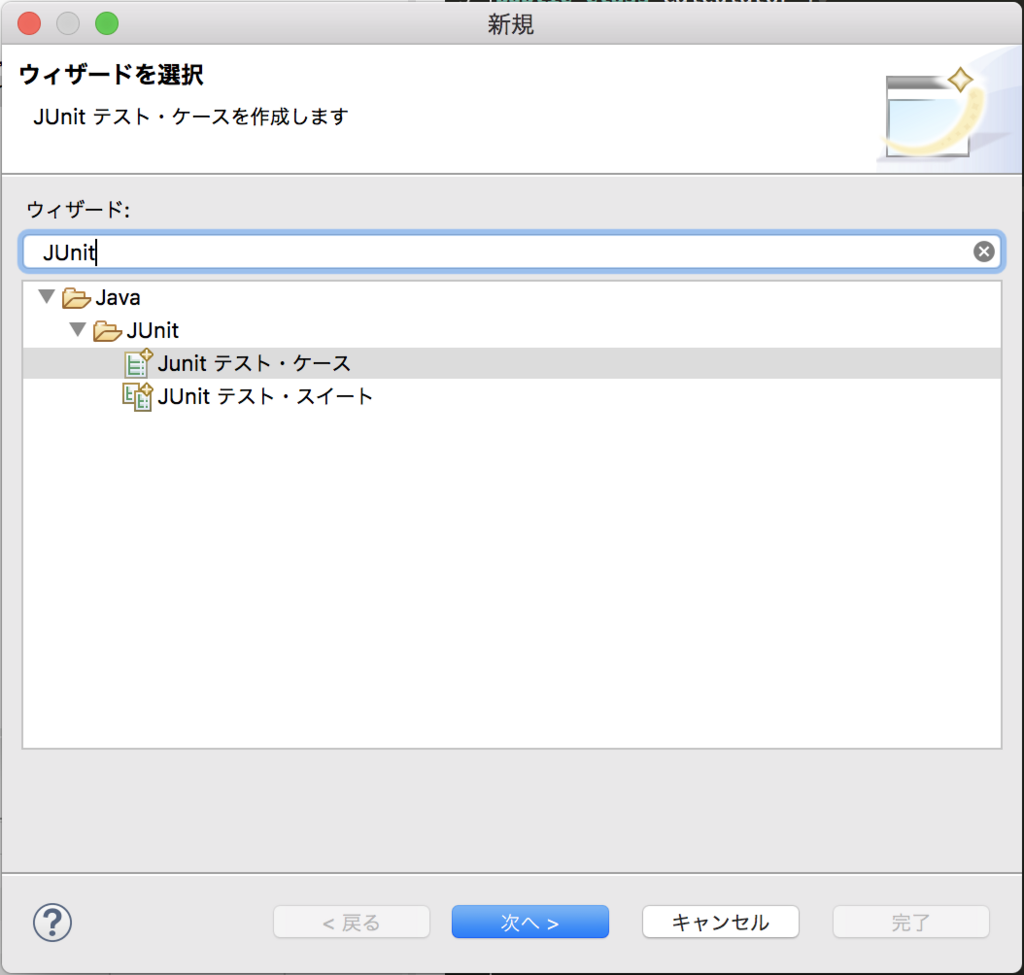The height and width of the screenshot is (975, 1024).
Task: Close the 新規 dialog window
Action: (x=29, y=24)
